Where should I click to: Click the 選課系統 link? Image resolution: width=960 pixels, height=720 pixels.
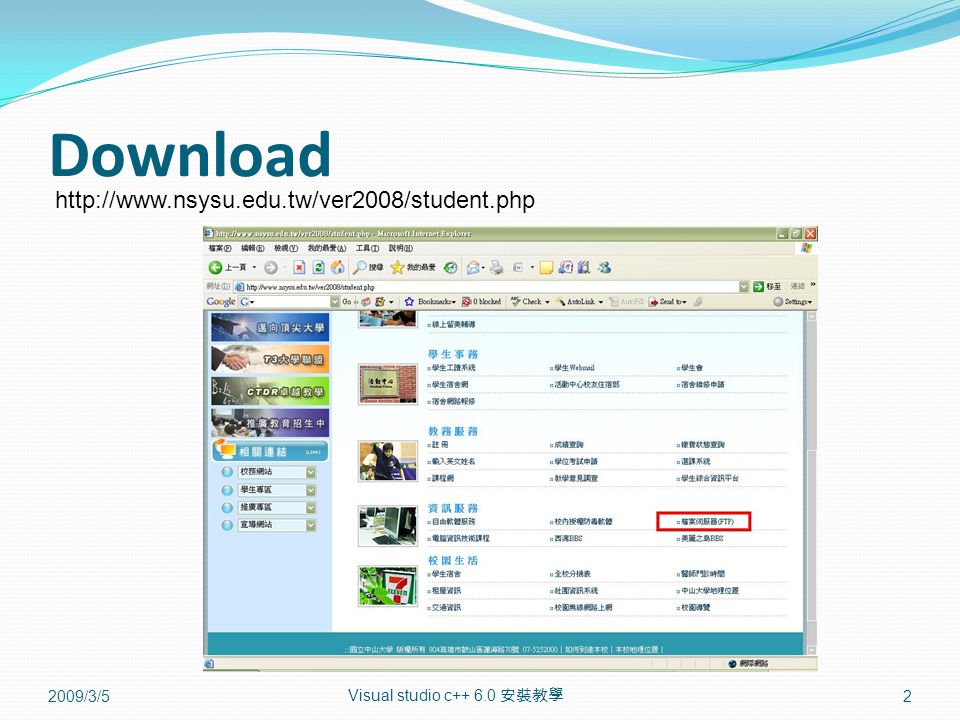tap(696, 461)
